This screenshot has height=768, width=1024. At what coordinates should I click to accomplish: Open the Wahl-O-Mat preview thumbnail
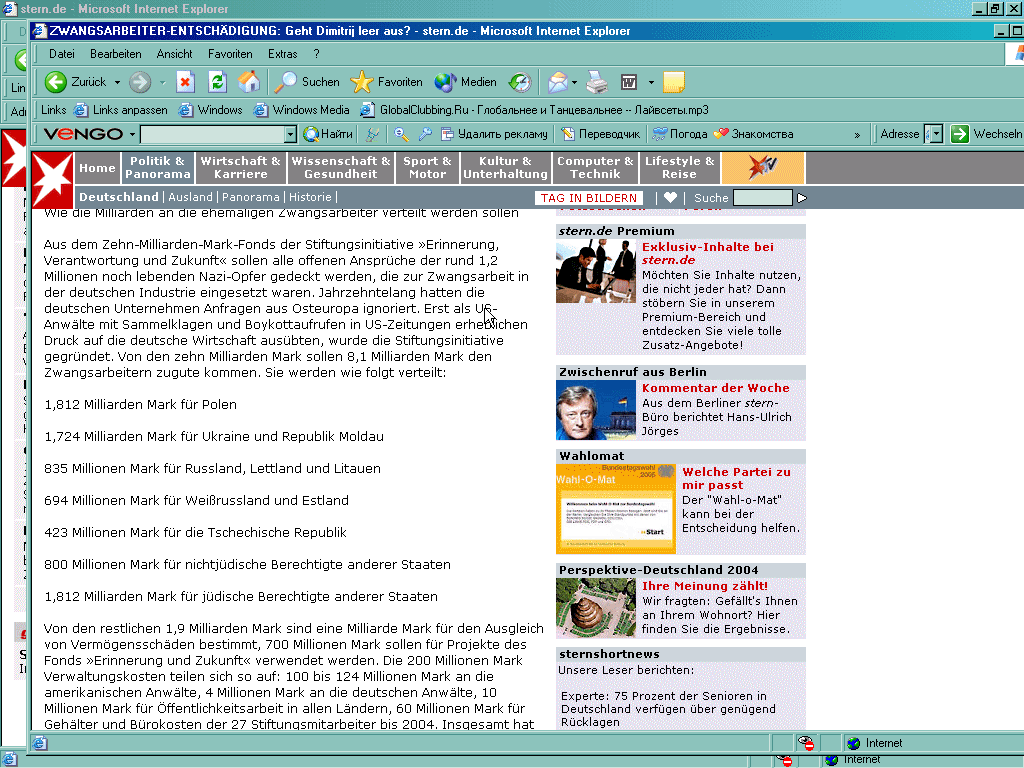[x=615, y=509]
